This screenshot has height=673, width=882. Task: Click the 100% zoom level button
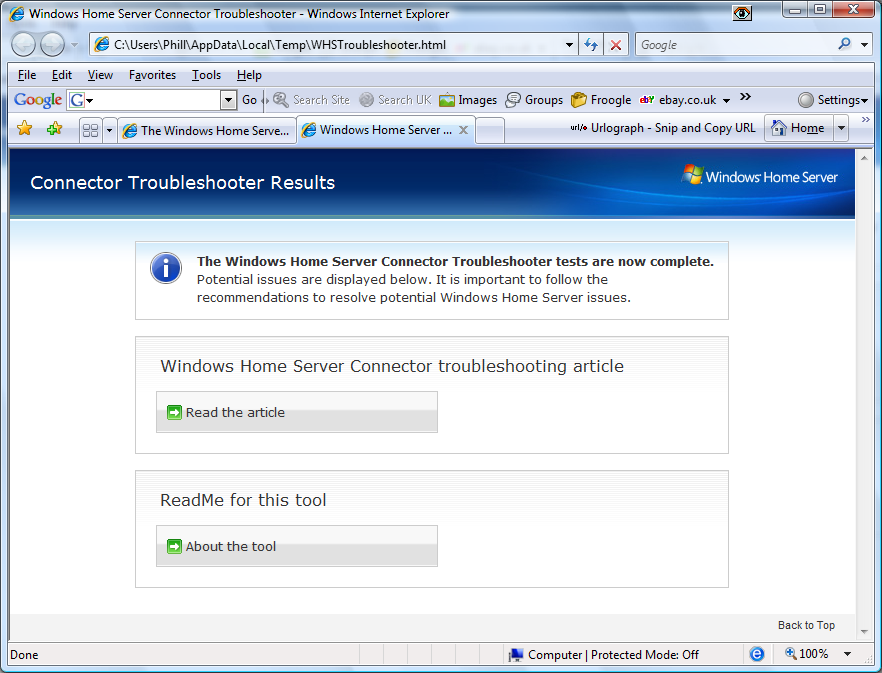pyautogui.click(x=807, y=654)
